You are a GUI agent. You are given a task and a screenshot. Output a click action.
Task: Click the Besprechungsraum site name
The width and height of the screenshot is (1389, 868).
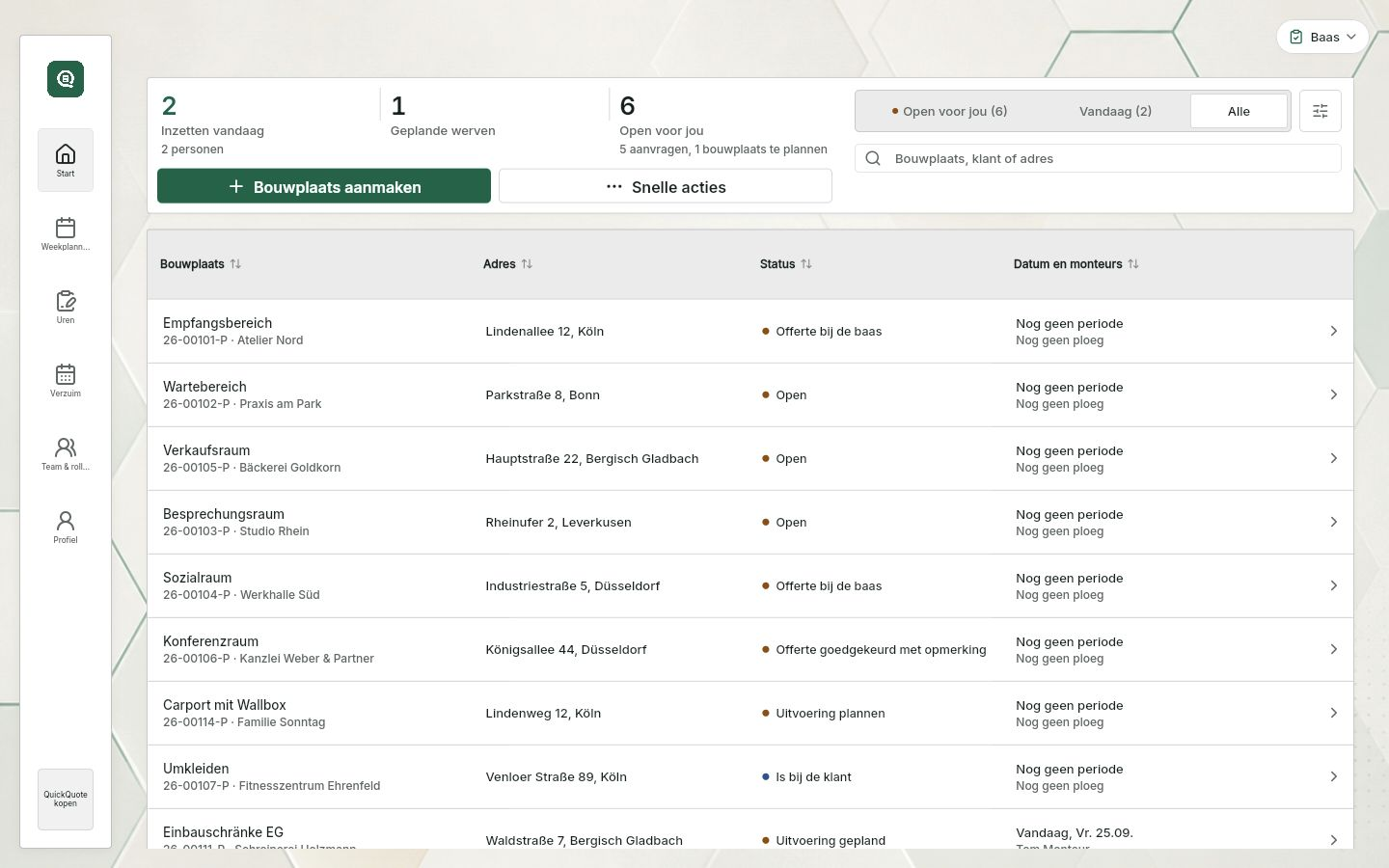(224, 514)
